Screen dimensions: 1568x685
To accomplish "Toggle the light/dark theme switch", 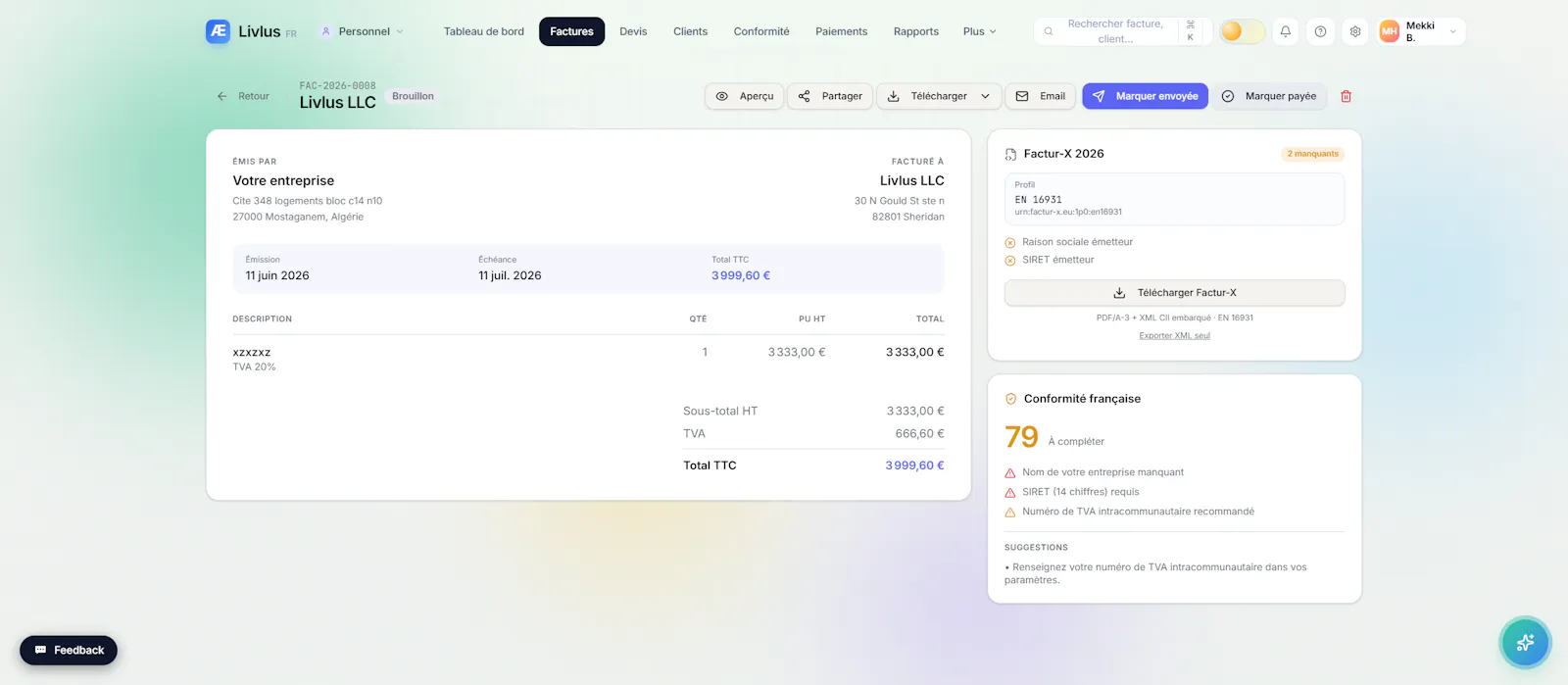I will 1242,31.
